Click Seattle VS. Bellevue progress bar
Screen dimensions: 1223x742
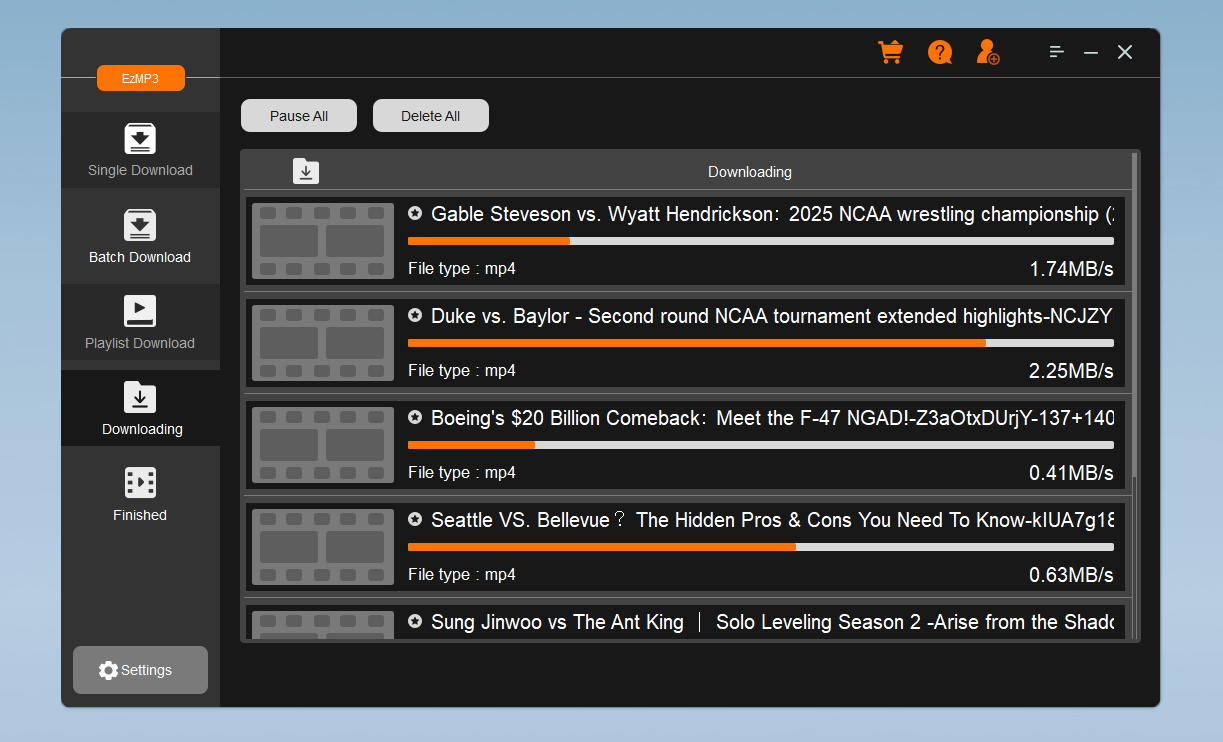(x=761, y=547)
